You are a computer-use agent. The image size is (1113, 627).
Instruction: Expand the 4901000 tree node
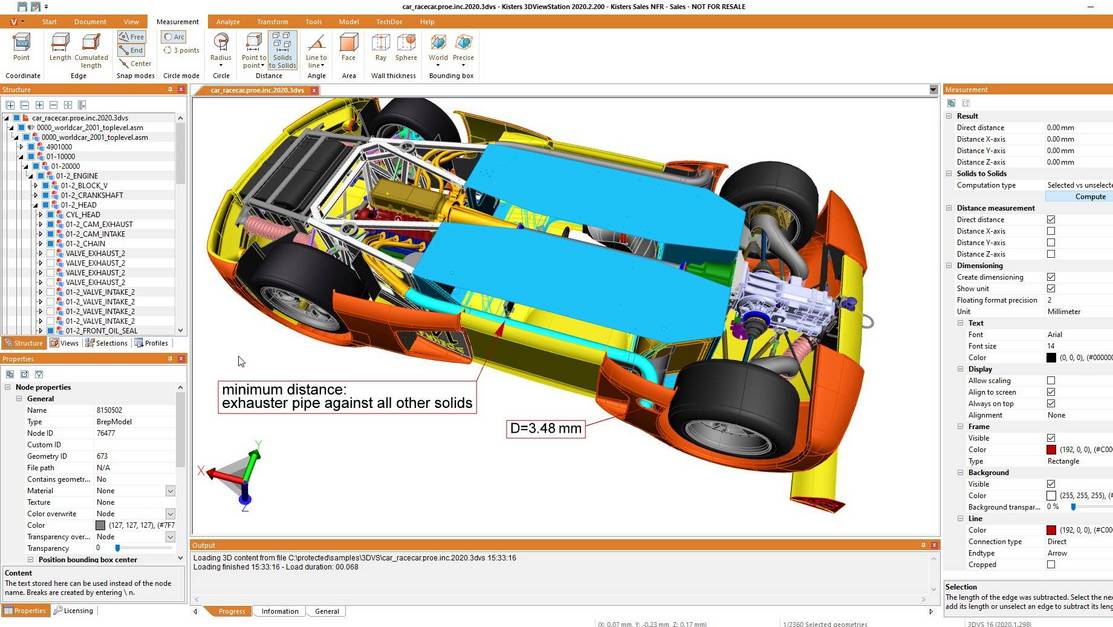click(x=21, y=147)
